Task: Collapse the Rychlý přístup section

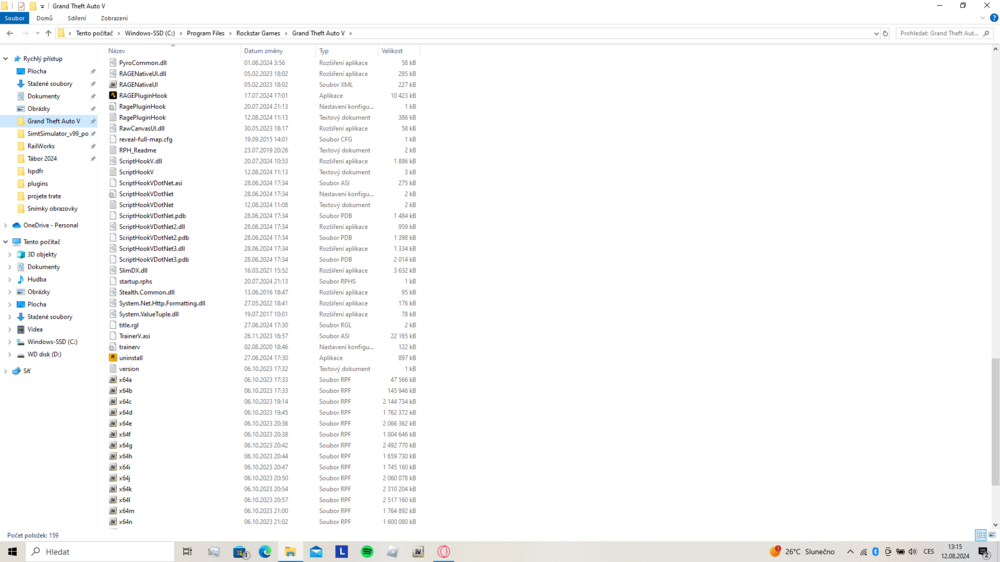Action: pos(6,59)
